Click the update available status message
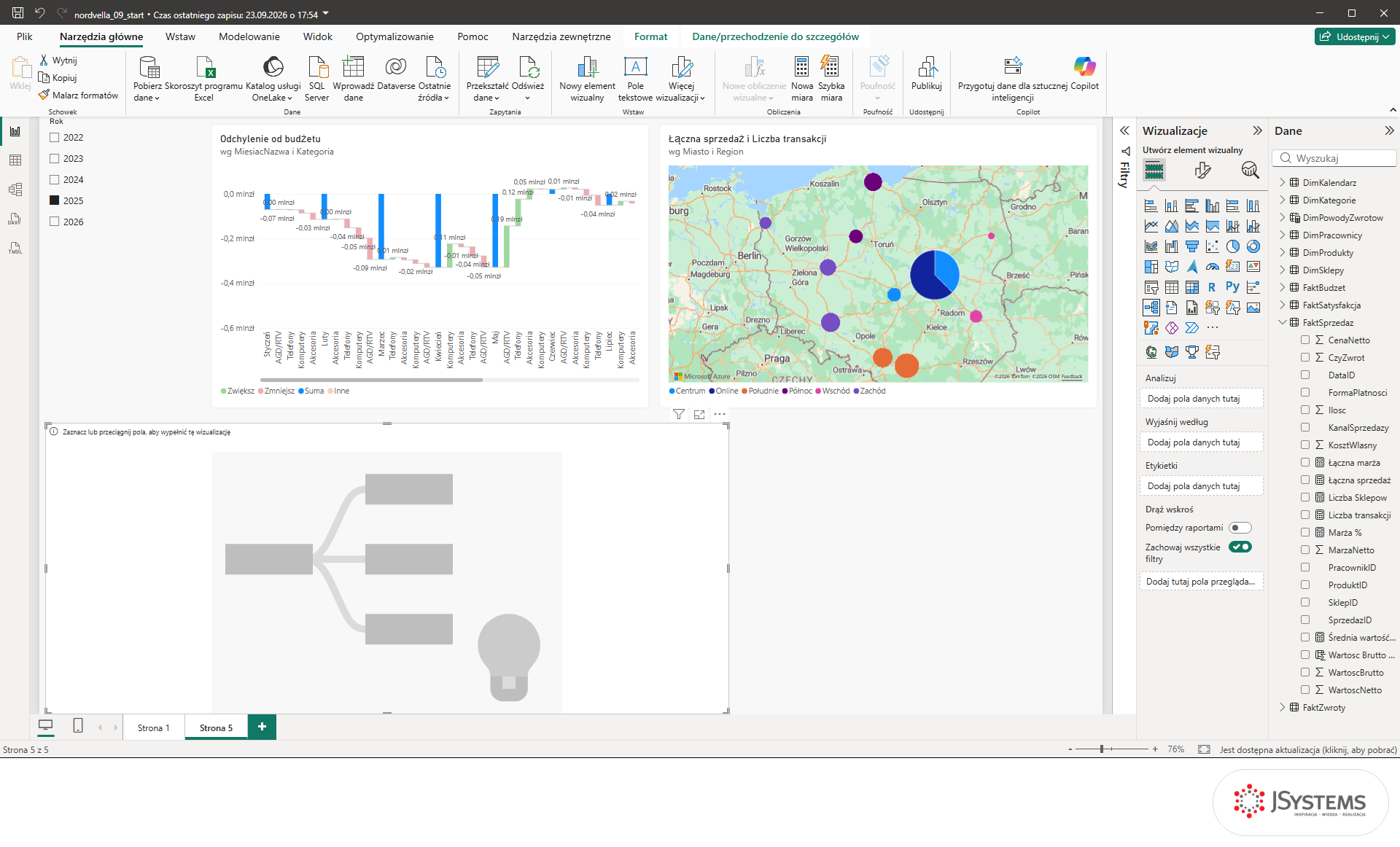This screenshot has width=1400, height=847. pyautogui.click(x=1308, y=749)
